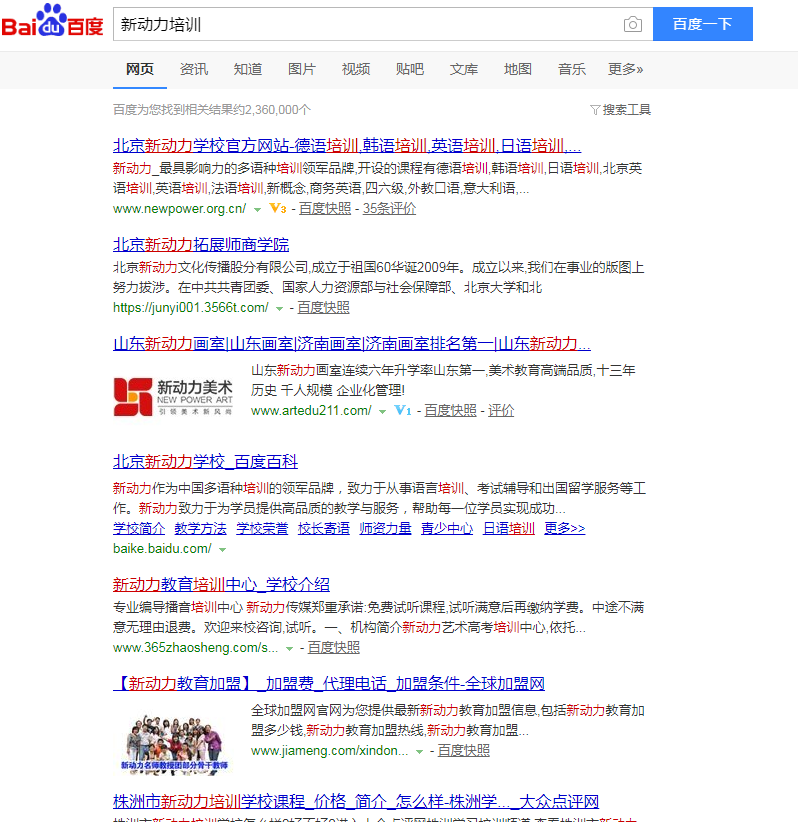Open the 更多» tab menu

[x=626, y=69]
